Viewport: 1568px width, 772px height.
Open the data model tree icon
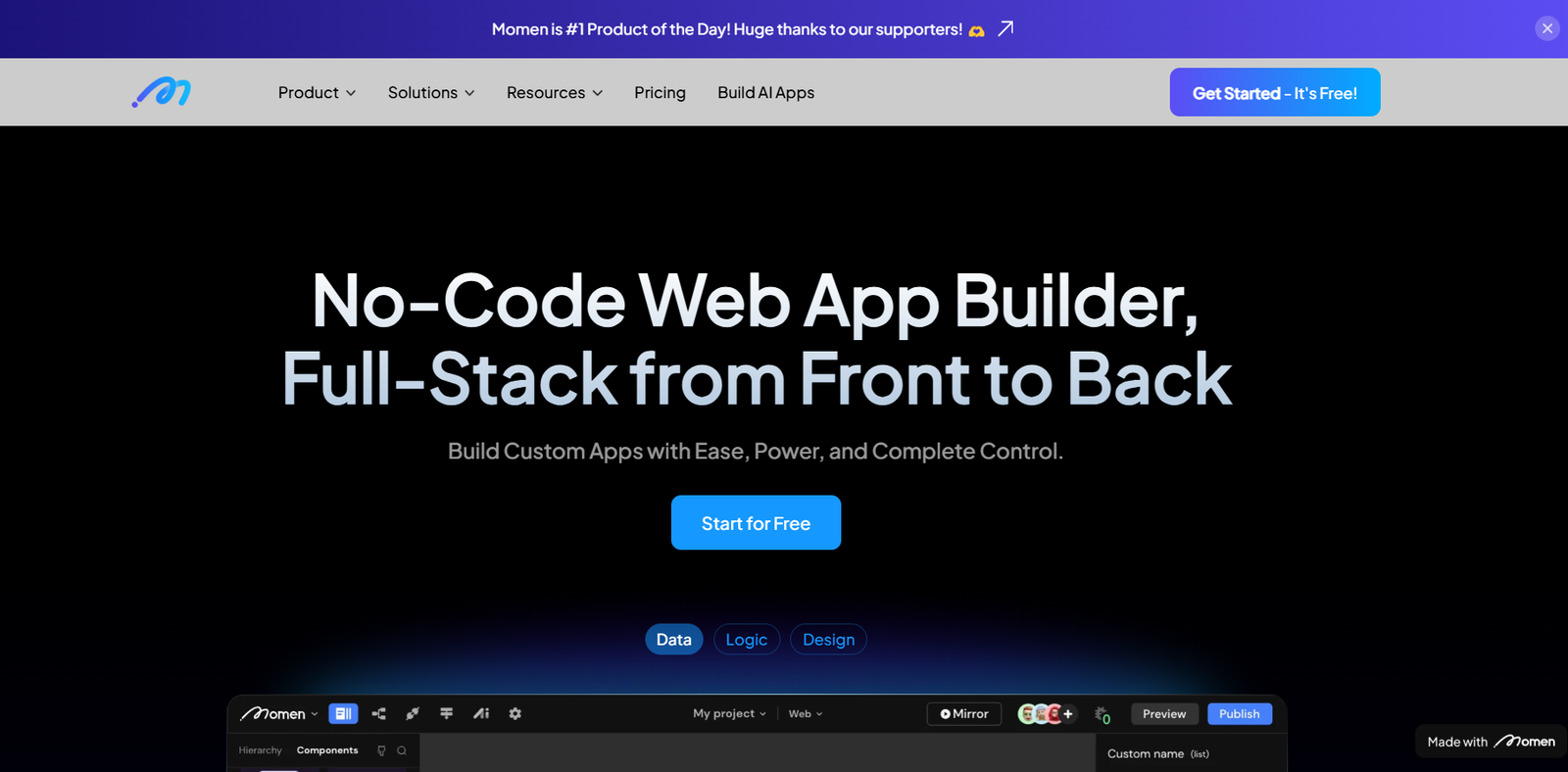[x=378, y=713]
